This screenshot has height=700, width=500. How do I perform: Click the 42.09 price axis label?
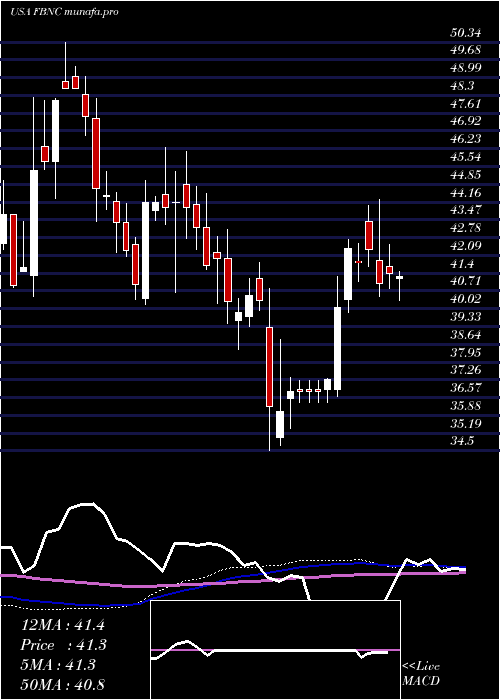(x=464, y=246)
